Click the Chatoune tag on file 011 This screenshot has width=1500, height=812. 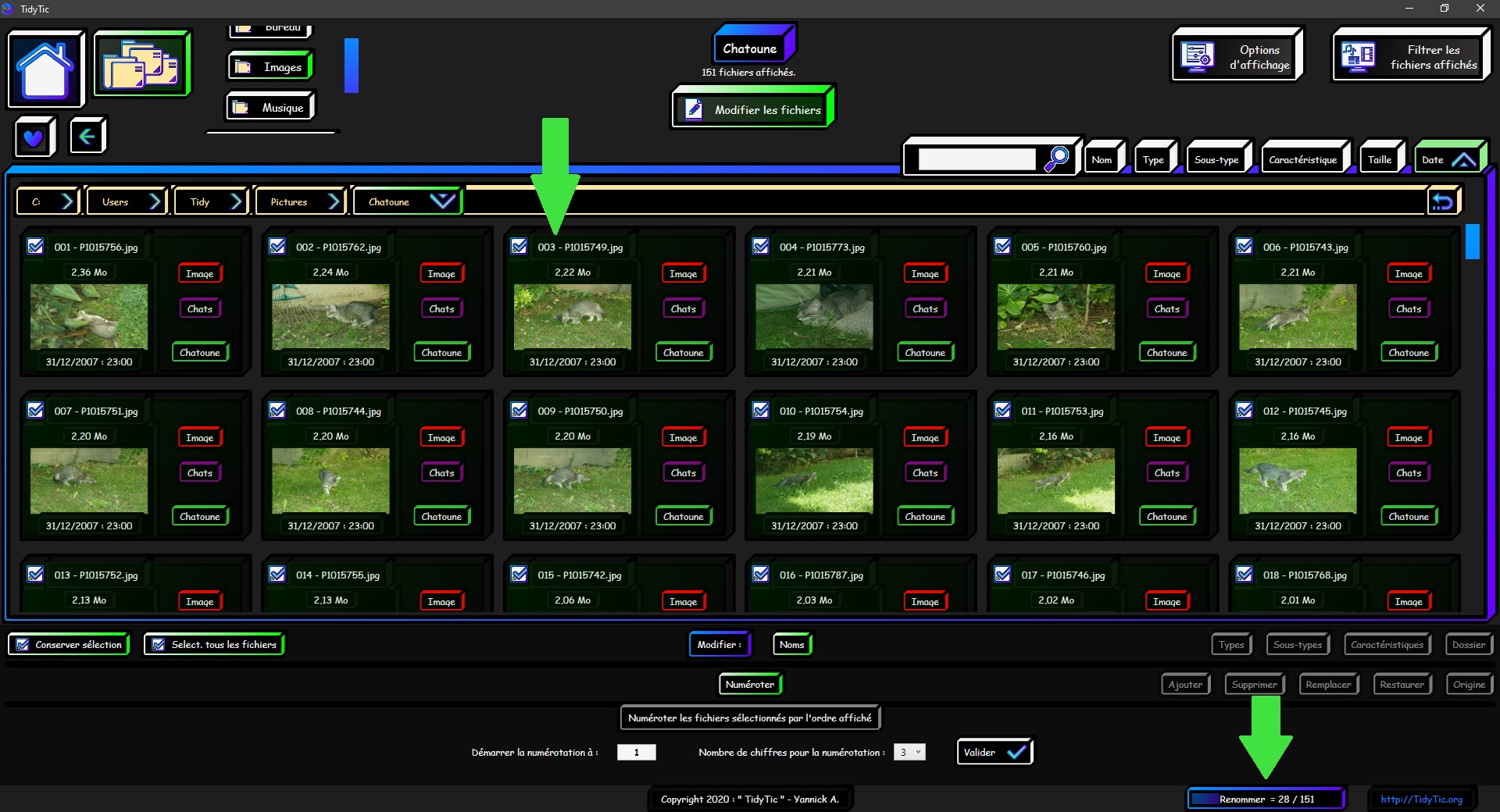click(x=1166, y=517)
